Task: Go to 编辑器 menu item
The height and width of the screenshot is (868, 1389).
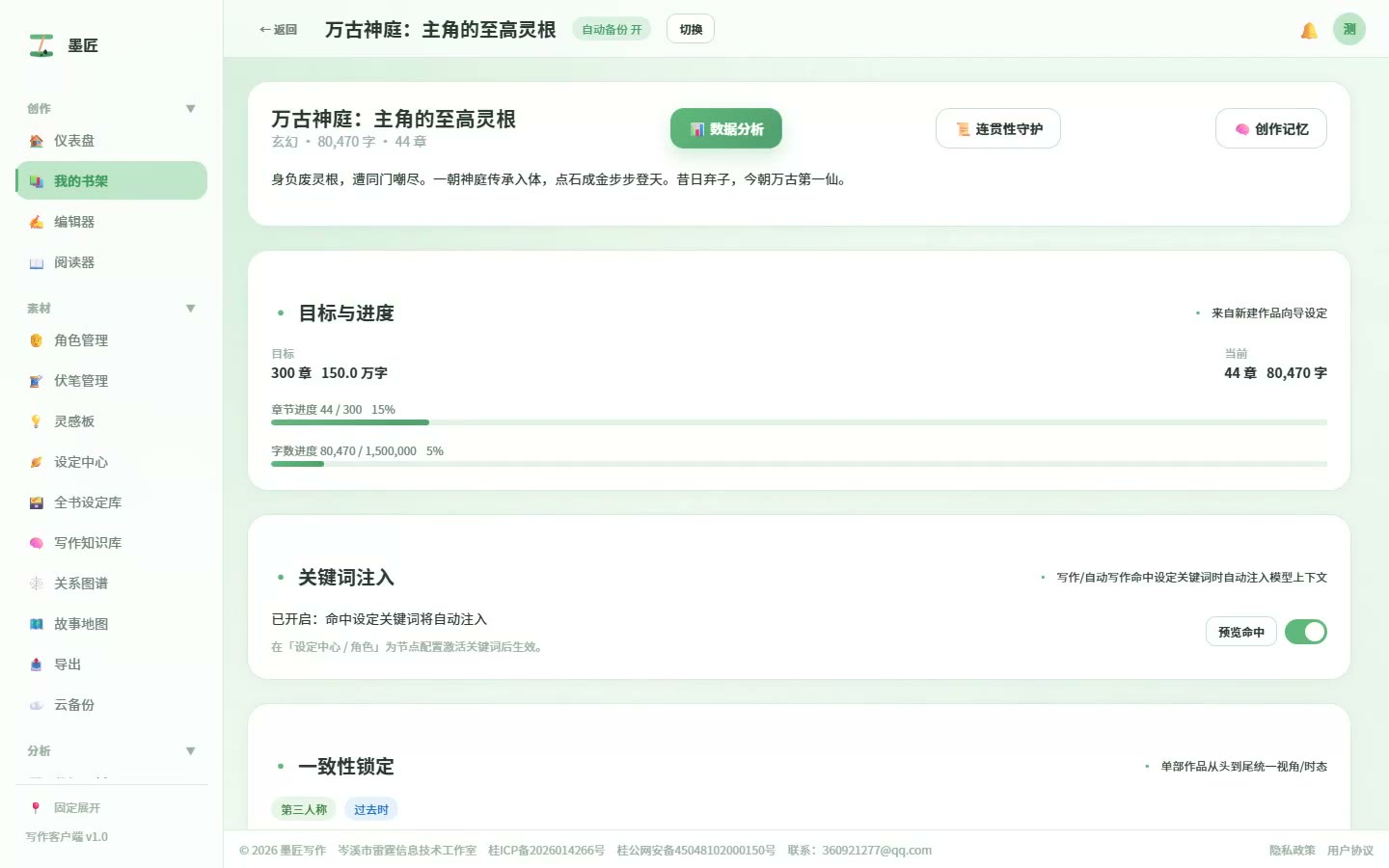Action: (x=112, y=222)
